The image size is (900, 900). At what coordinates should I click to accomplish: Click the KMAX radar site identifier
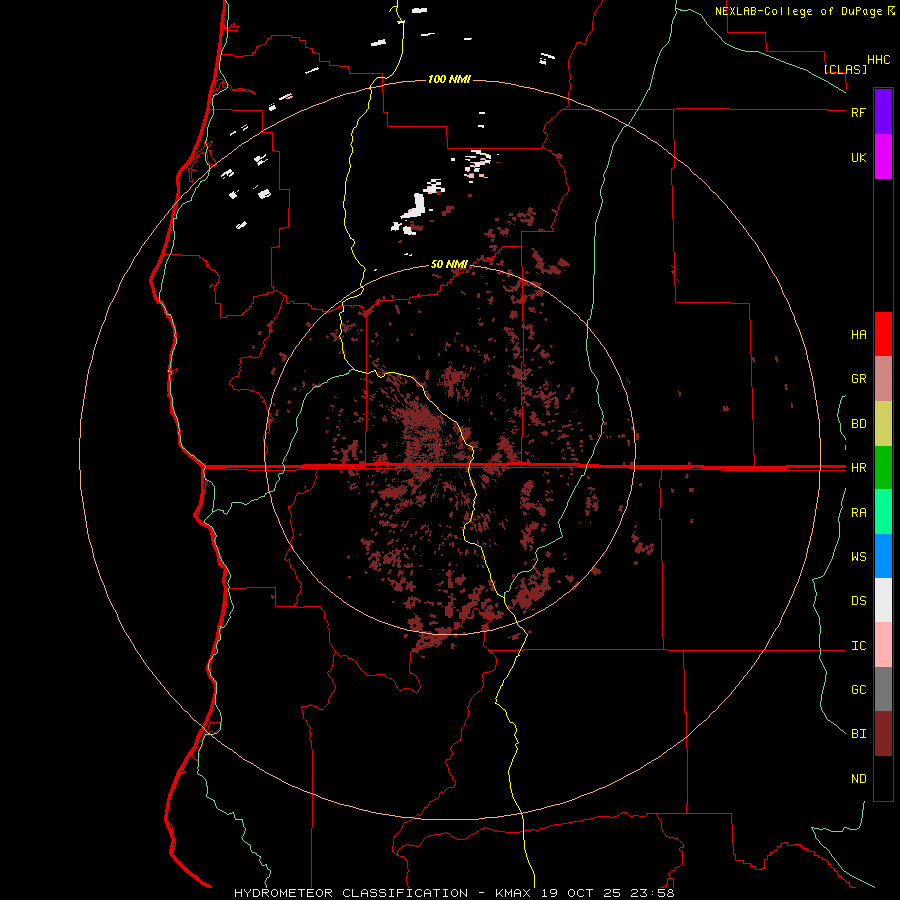coord(513,893)
